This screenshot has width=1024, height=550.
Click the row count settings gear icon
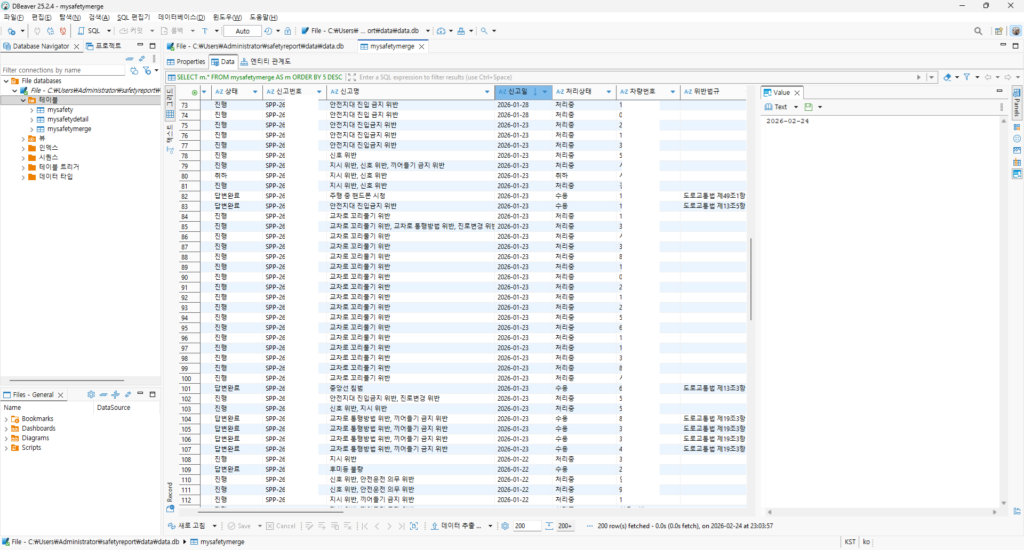(505, 525)
